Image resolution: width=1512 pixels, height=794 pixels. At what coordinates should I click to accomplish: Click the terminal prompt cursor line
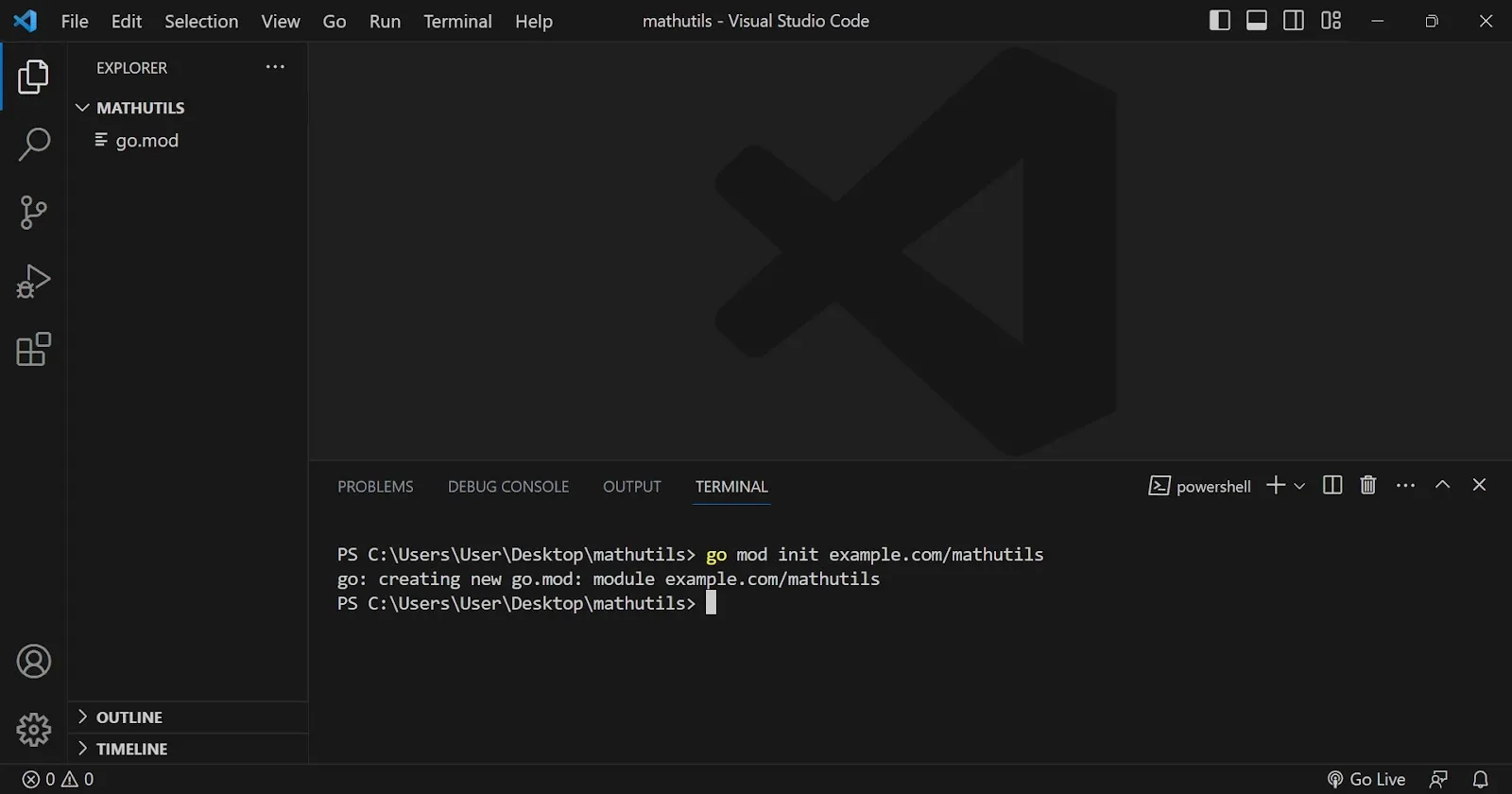527,603
